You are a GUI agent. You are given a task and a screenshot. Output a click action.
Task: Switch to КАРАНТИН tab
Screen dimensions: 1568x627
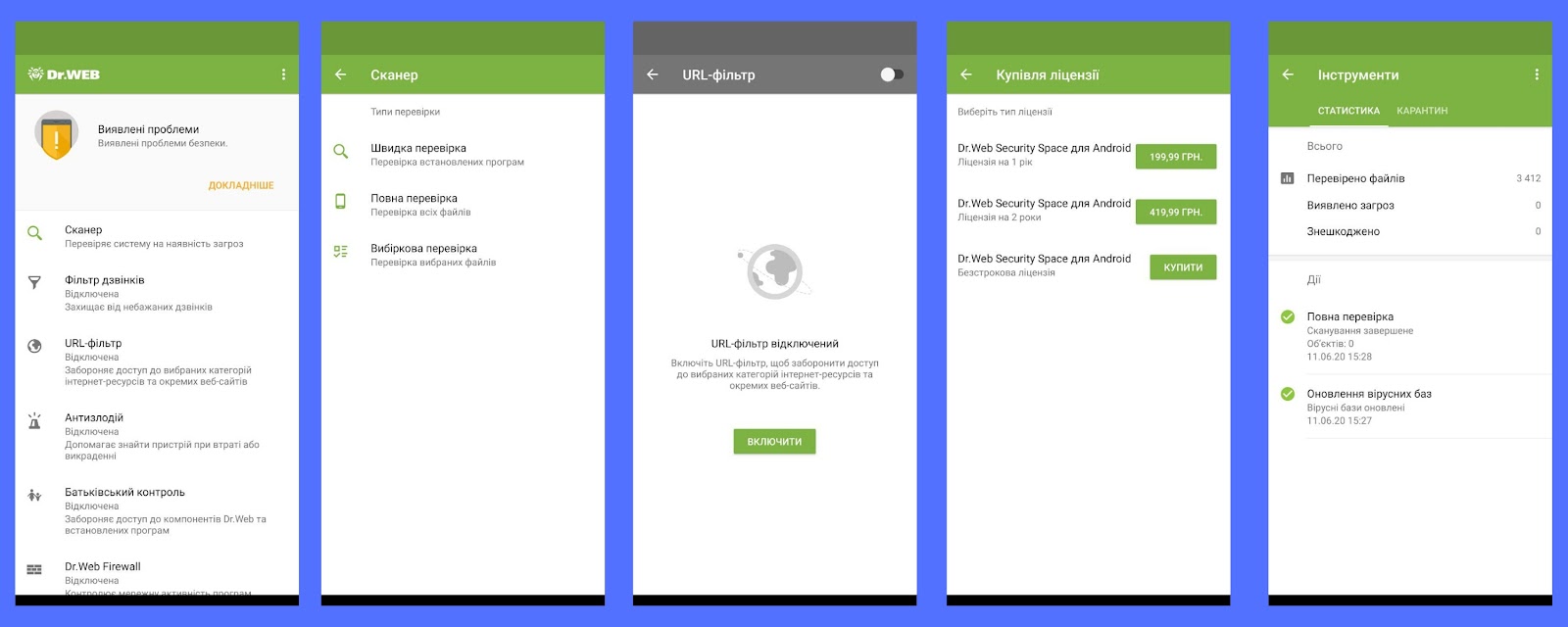1422,111
